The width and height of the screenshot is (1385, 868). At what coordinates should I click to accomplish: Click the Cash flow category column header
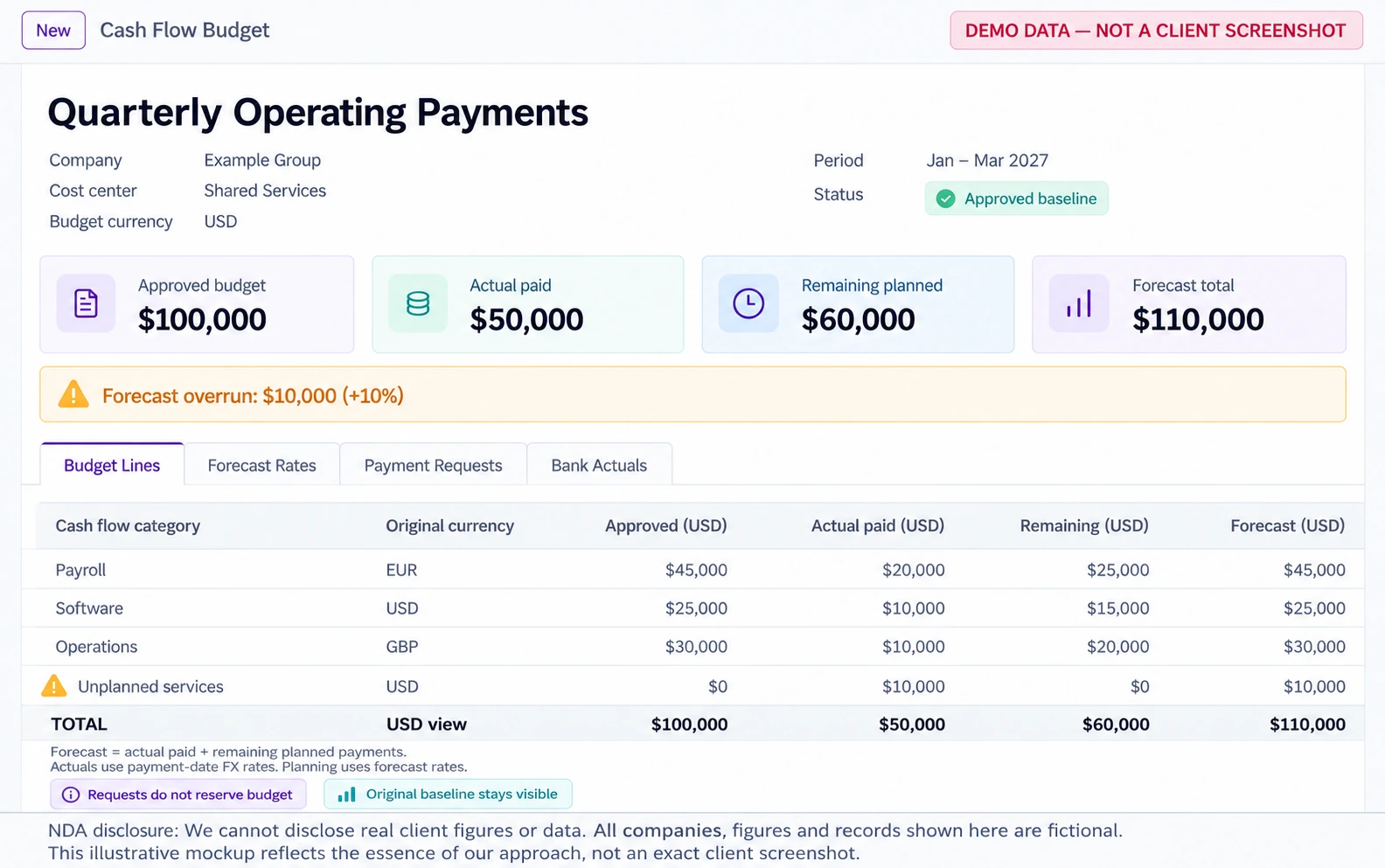(128, 525)
